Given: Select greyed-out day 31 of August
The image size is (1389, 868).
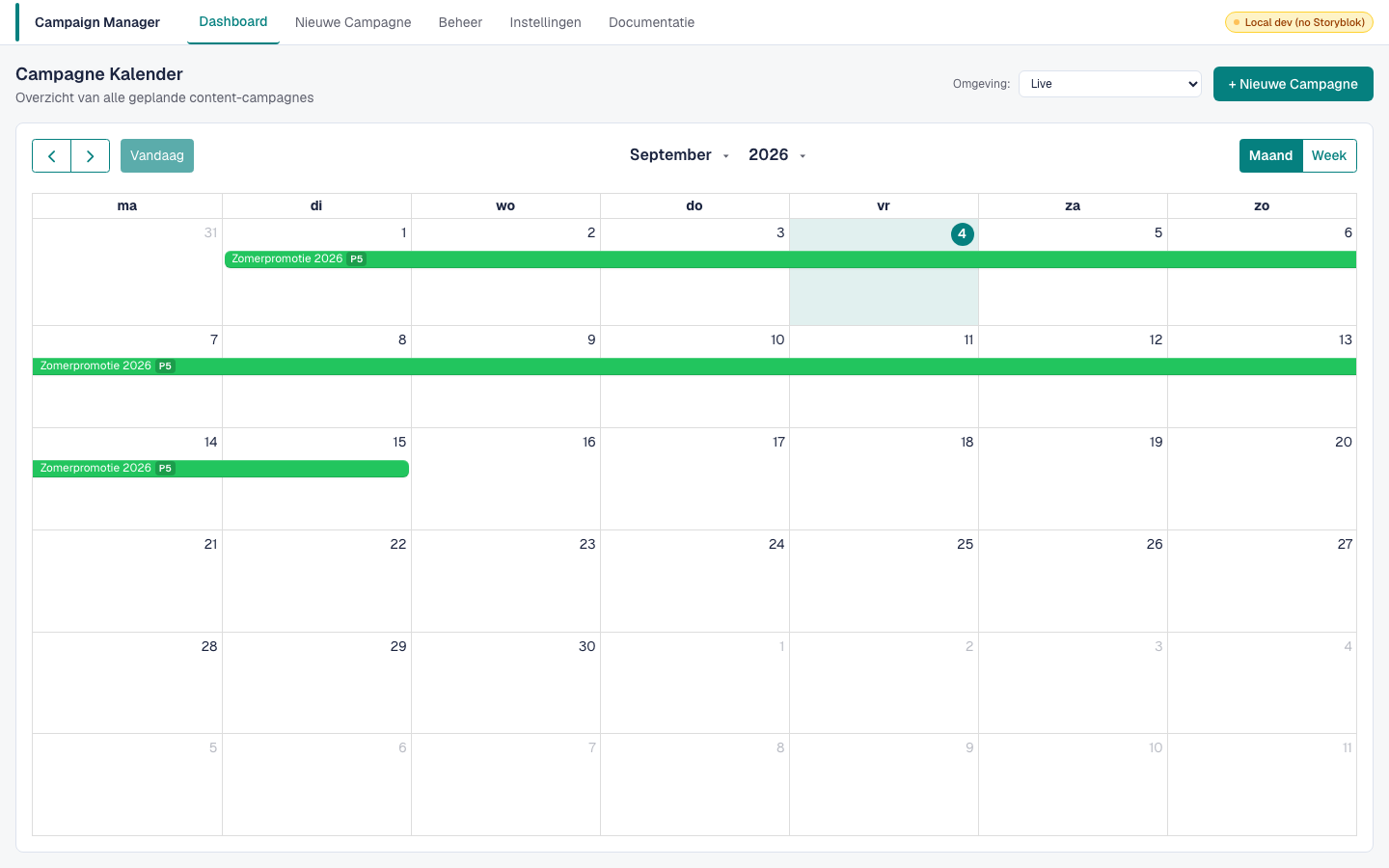Looking at the screenshot, I should click(127, 272).
